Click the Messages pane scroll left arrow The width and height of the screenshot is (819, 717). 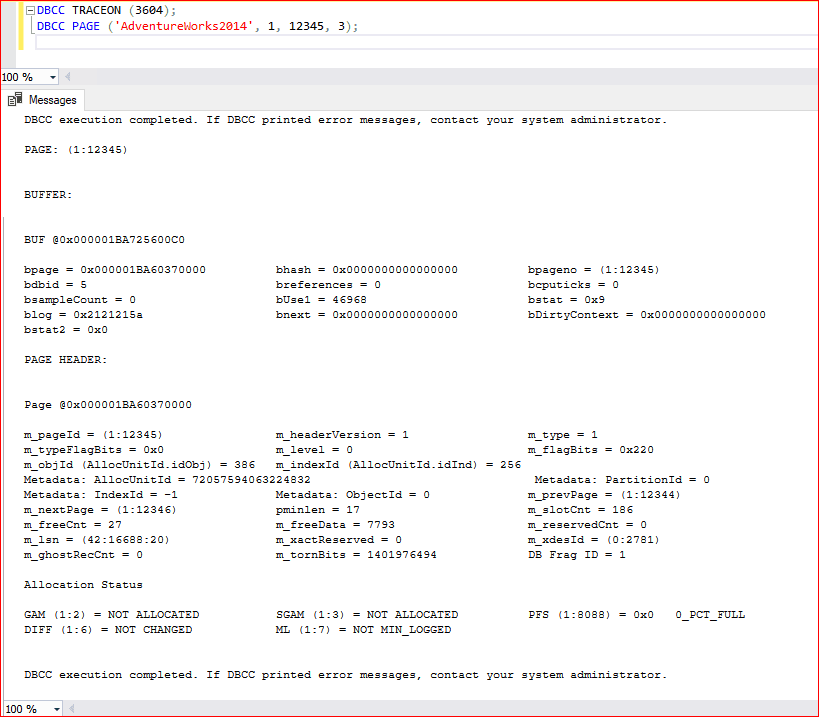coord(69,709)
